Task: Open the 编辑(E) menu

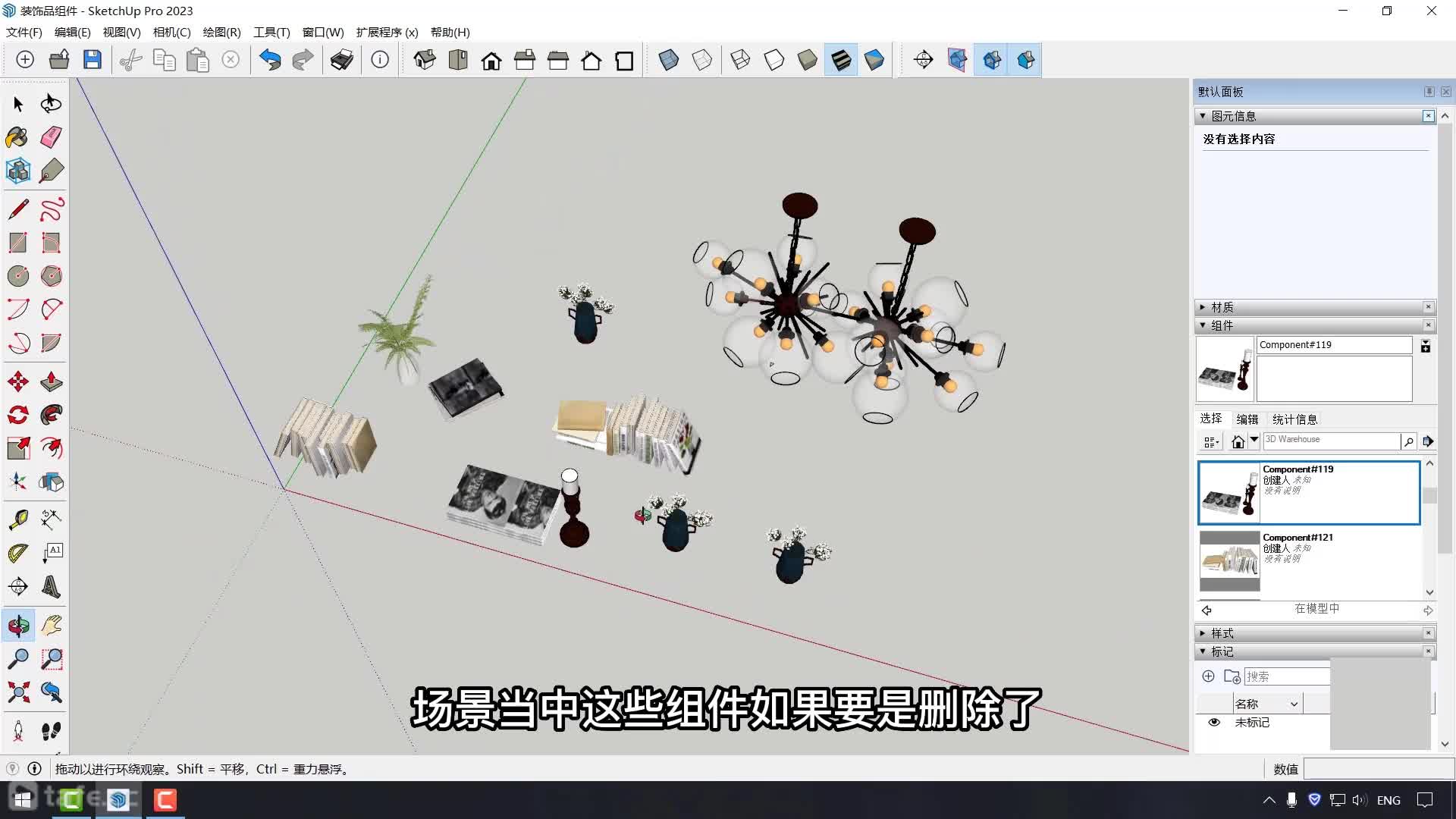Action: pos(73,32)
